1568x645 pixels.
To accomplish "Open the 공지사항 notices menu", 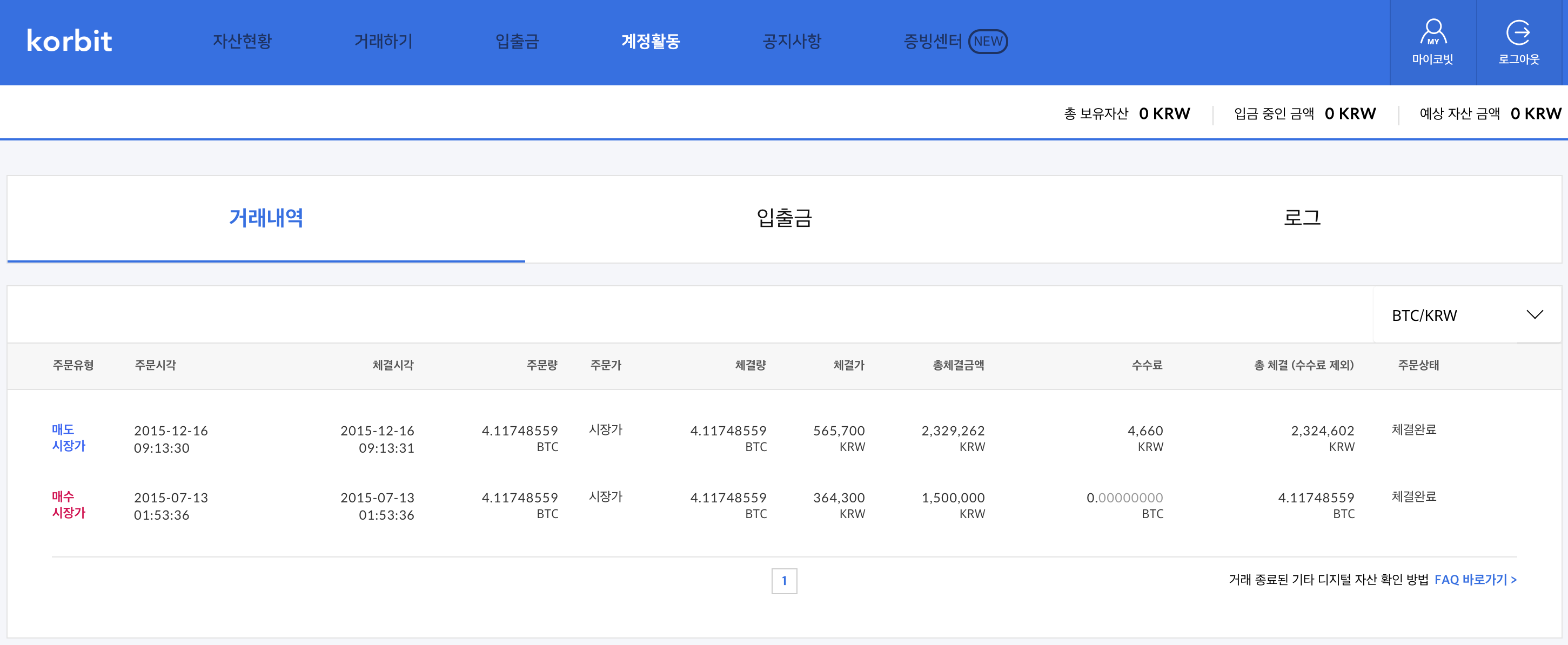I will point(792,42).
